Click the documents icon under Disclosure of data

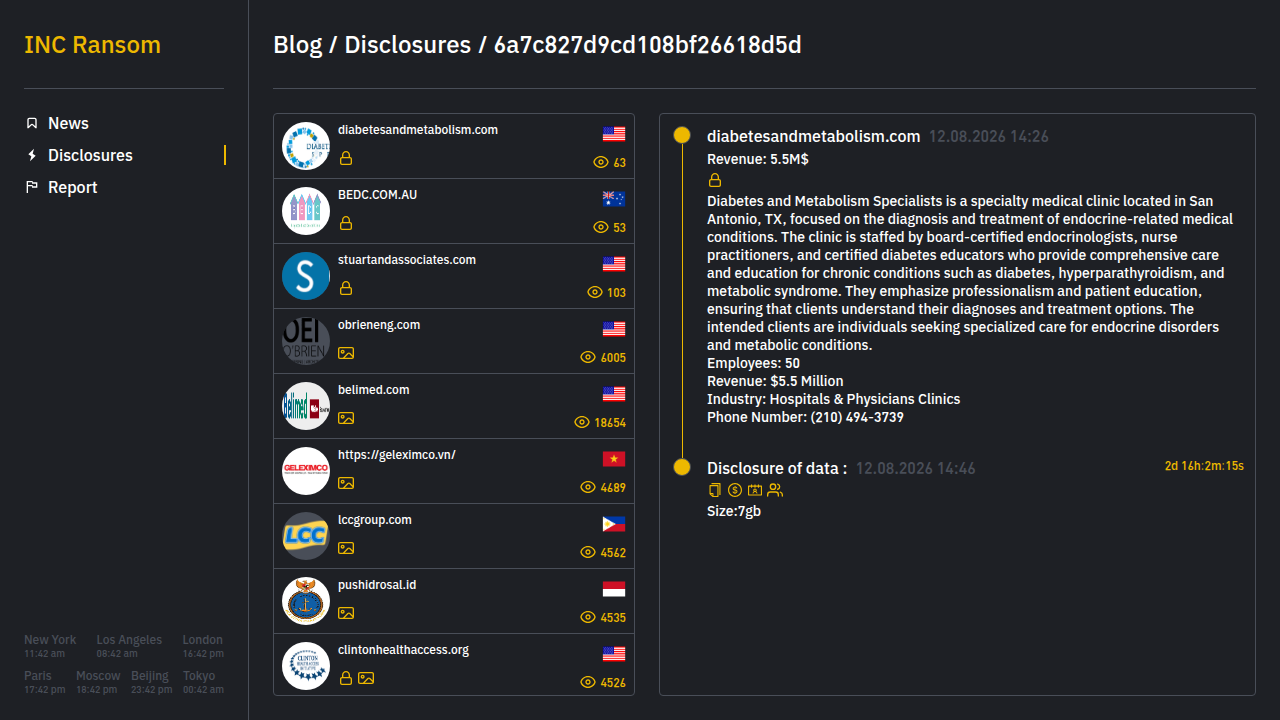click(x=715, y=490)
